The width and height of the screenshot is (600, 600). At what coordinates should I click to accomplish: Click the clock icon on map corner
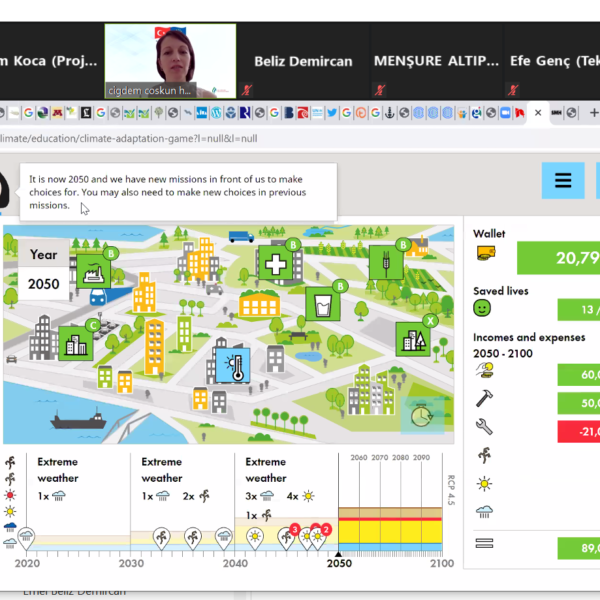[421, 415]
